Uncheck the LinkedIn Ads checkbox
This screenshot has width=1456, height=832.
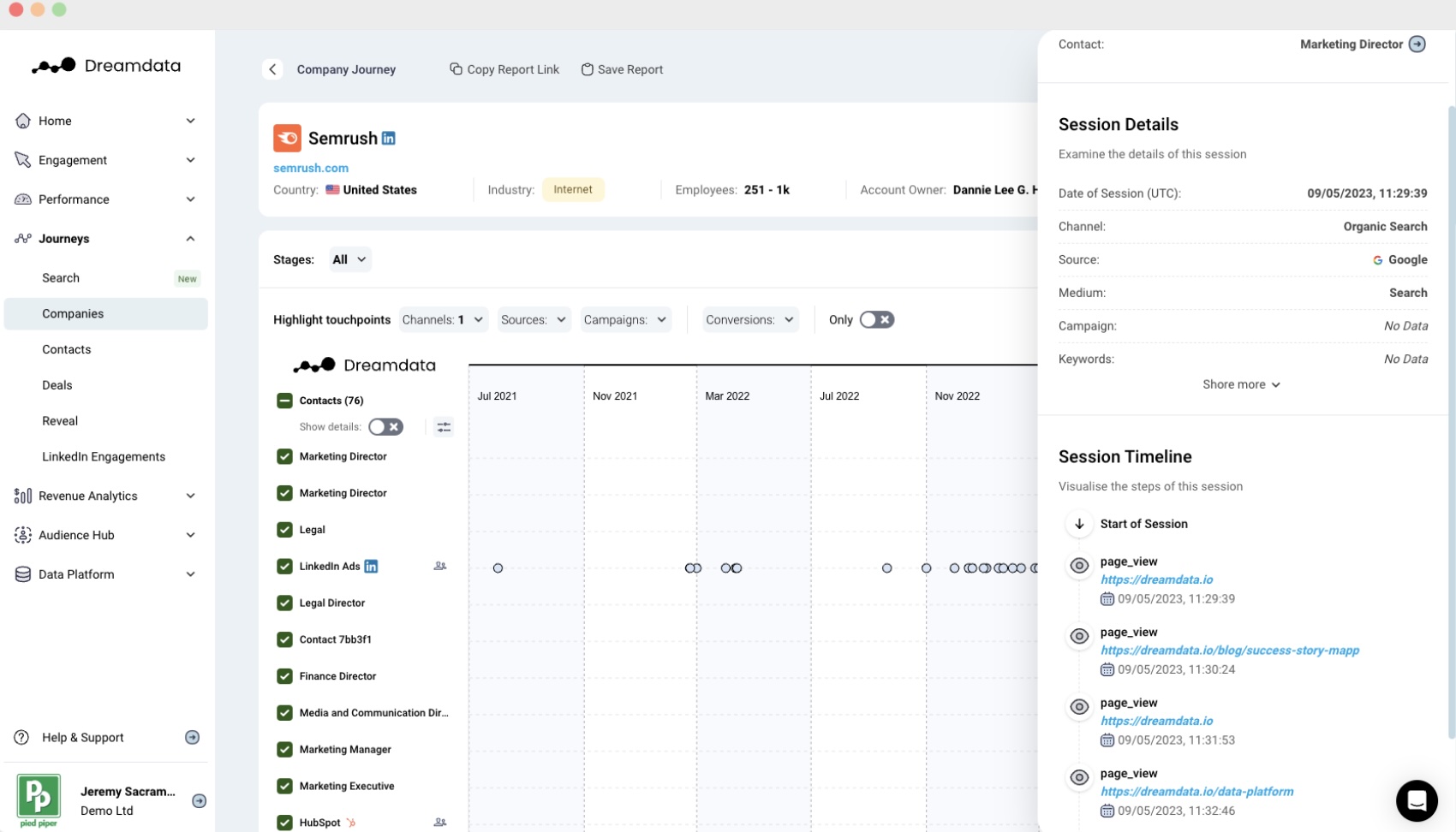pyautogui.click(x=284, y=567)
